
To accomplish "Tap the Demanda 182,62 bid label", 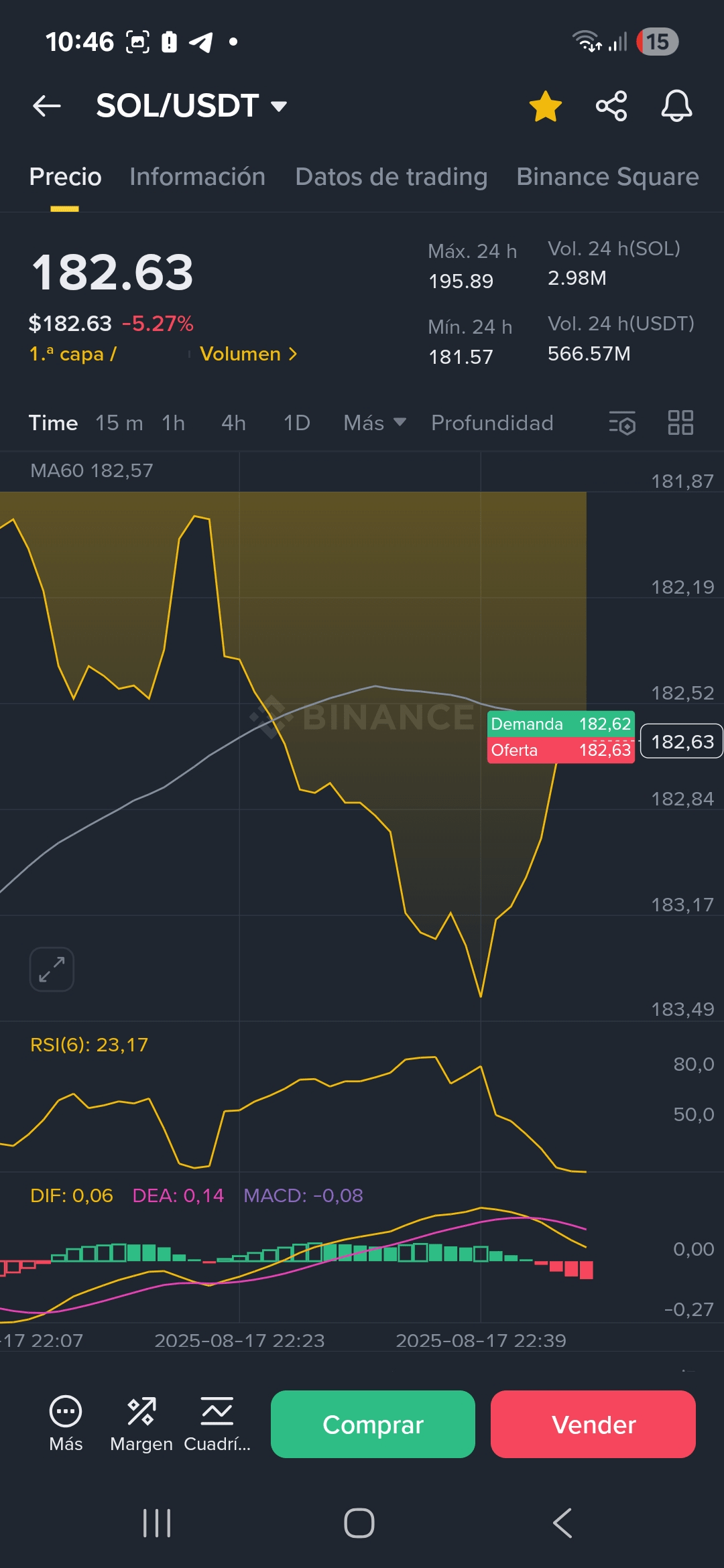I will (560, 724).
